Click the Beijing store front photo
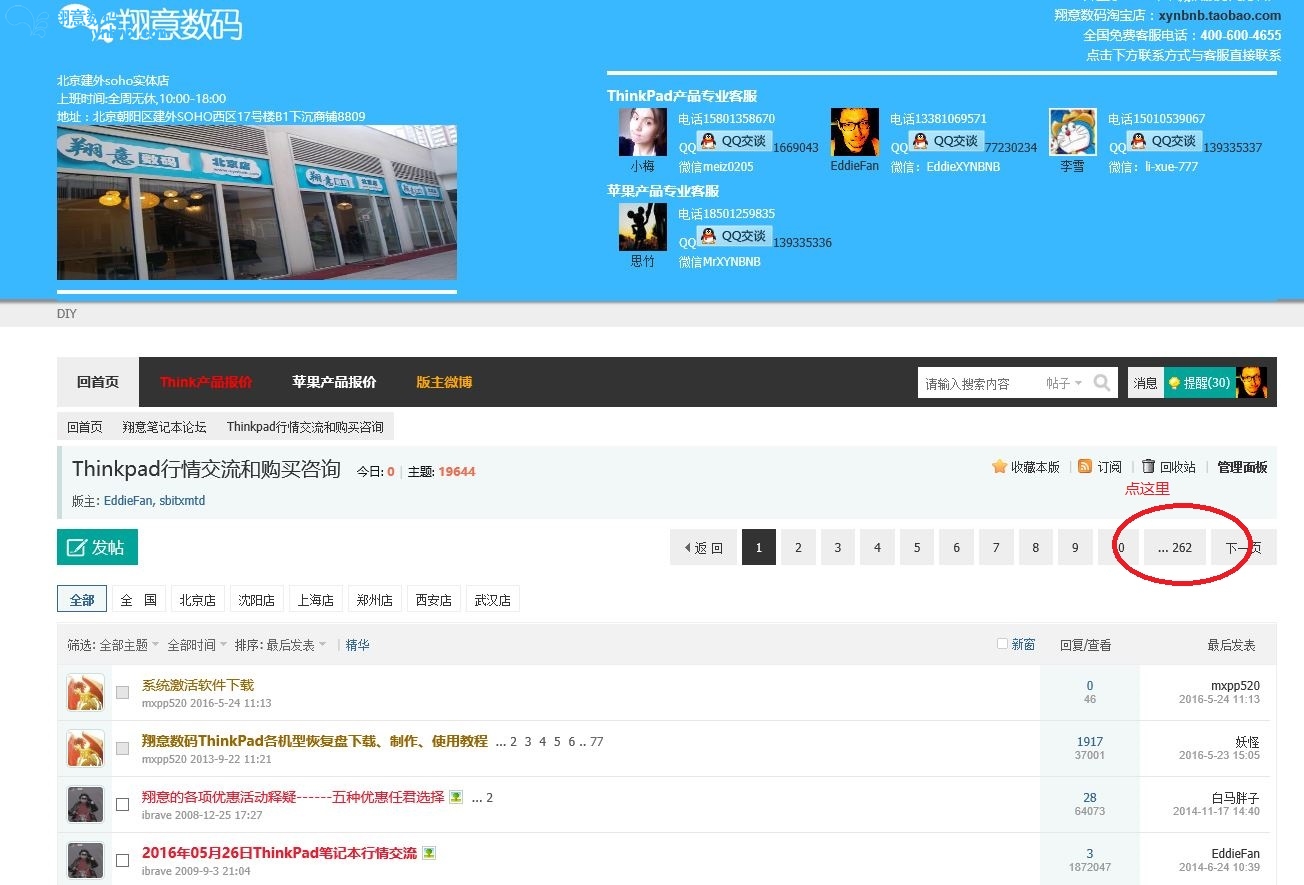This screenshot has width=1304, height=885. tap(257, 202)
